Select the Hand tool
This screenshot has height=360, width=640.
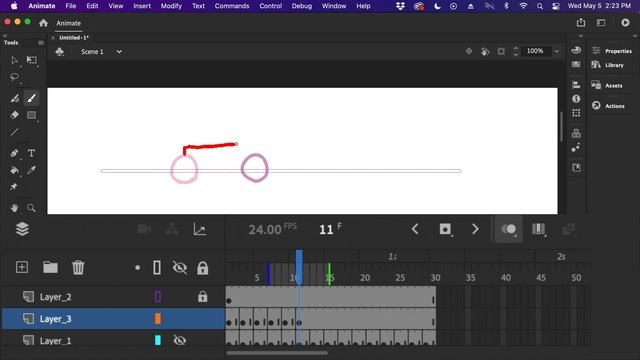pyautogui.click(x=14, y=208)
